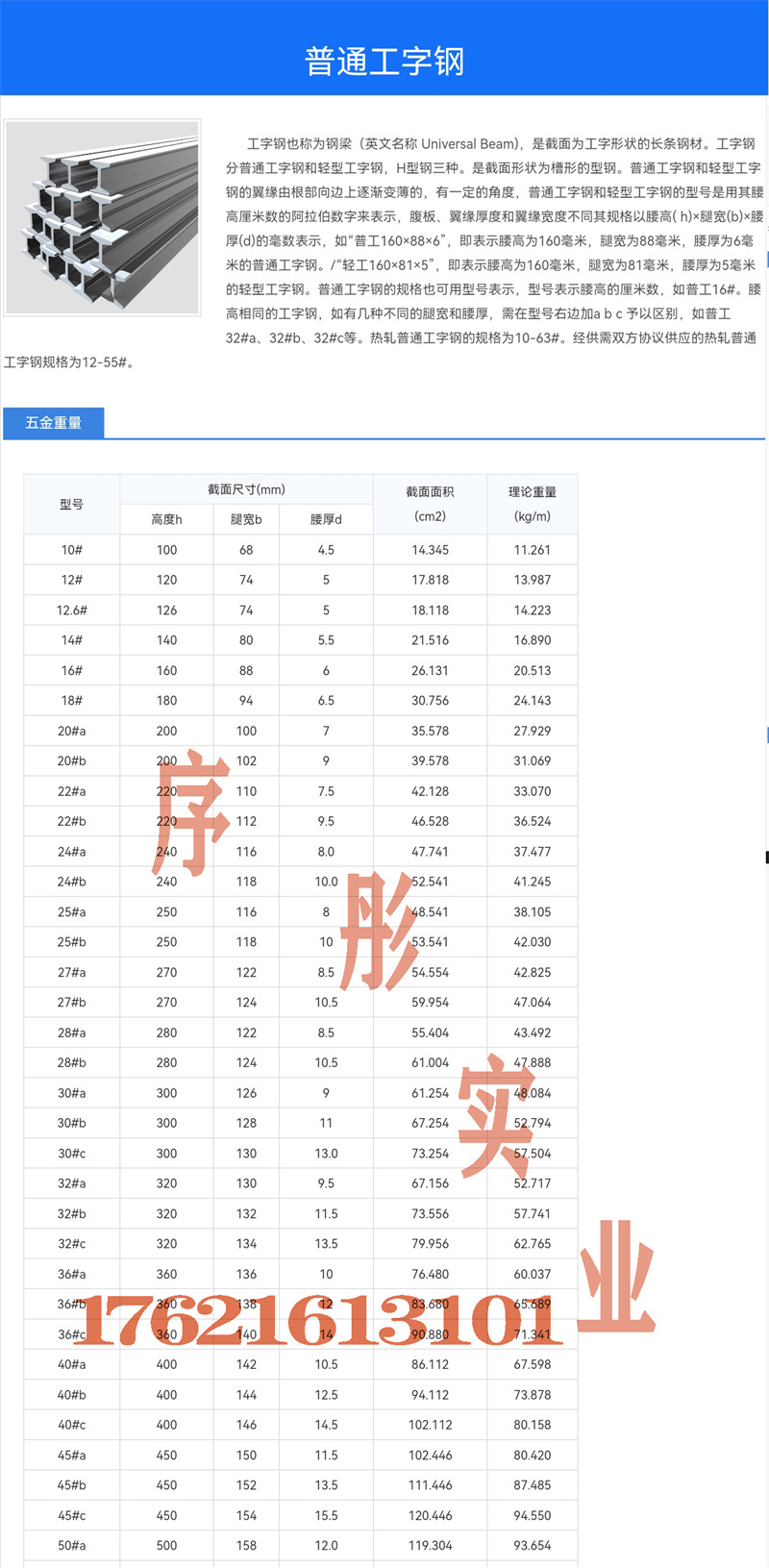
Task: Click the area value 26.131
Action: 430,671
